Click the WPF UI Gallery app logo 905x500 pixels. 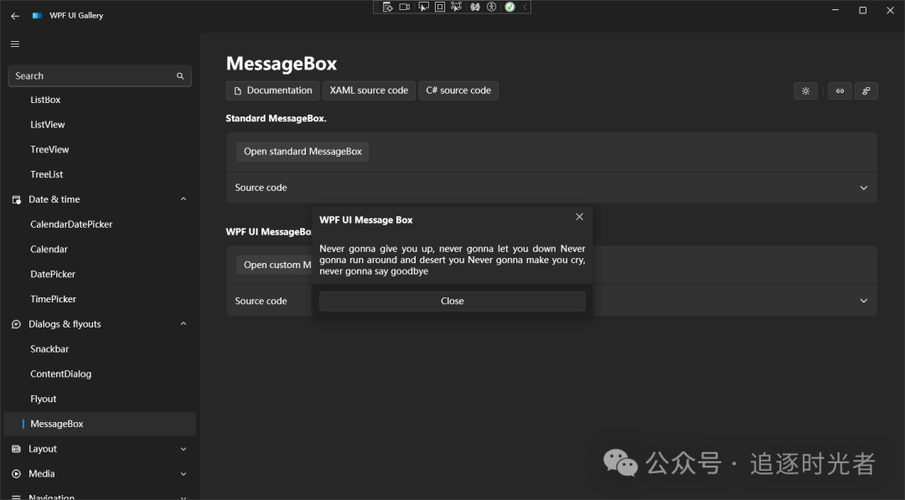click(x=37, y=16)
